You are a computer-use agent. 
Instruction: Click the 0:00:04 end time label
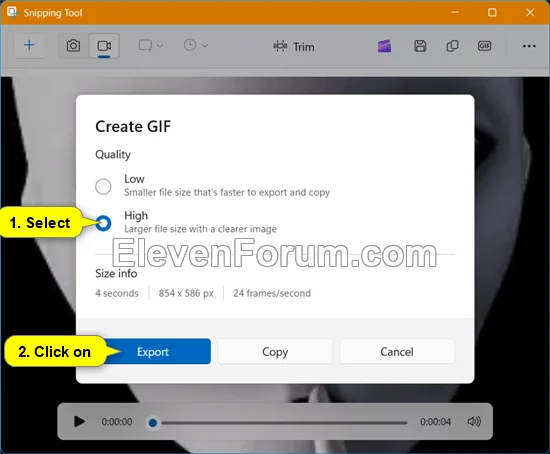tap(435, 422)
